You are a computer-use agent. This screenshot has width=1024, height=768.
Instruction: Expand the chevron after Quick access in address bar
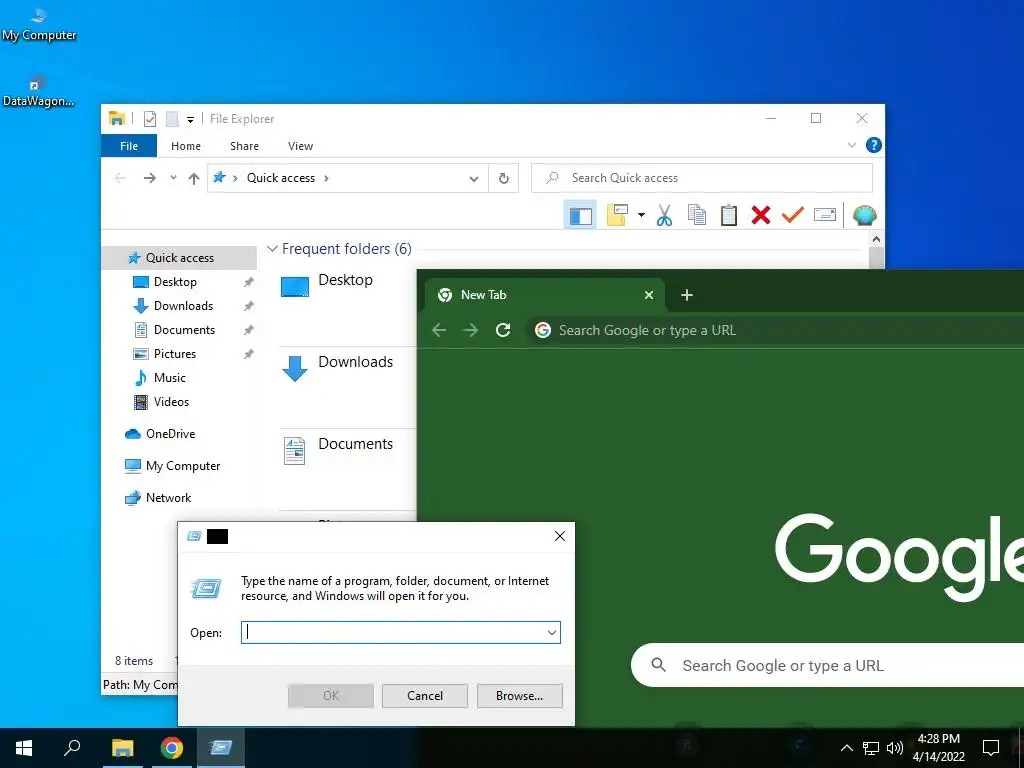pyautogui.click(x=326, y=178)
